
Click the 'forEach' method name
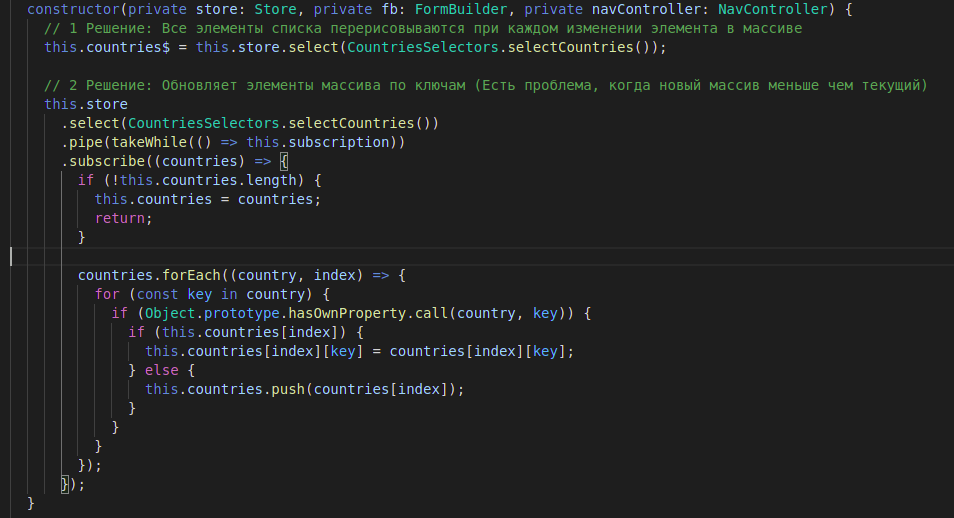pyautogui.click(x=192, y=275)
